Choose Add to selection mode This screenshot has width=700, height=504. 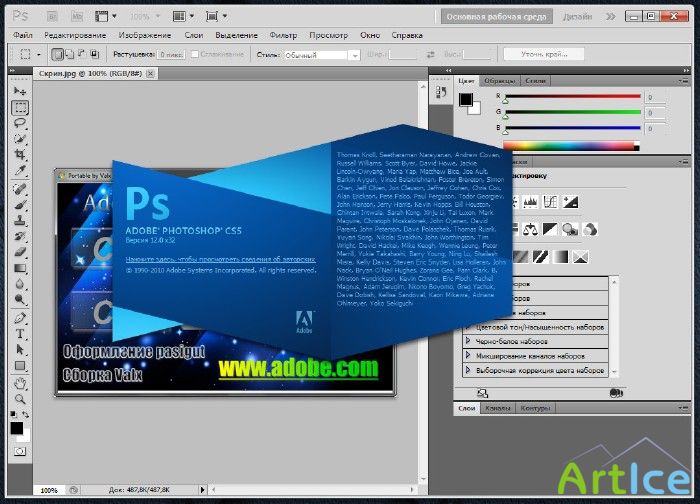70,54
